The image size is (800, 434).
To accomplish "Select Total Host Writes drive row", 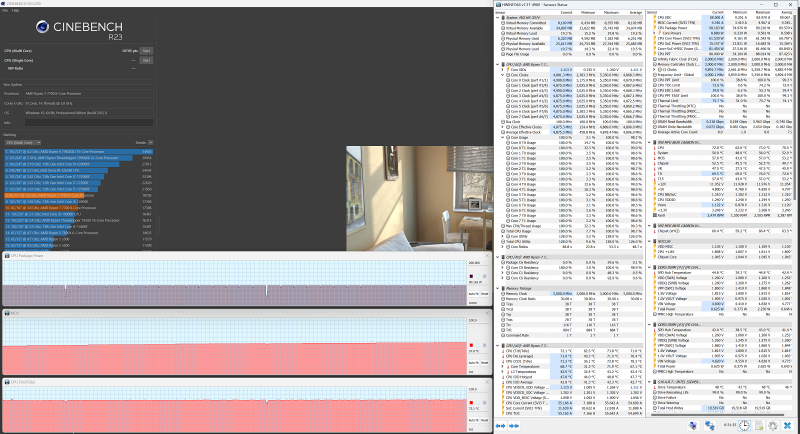I will (x=722, y=408).
